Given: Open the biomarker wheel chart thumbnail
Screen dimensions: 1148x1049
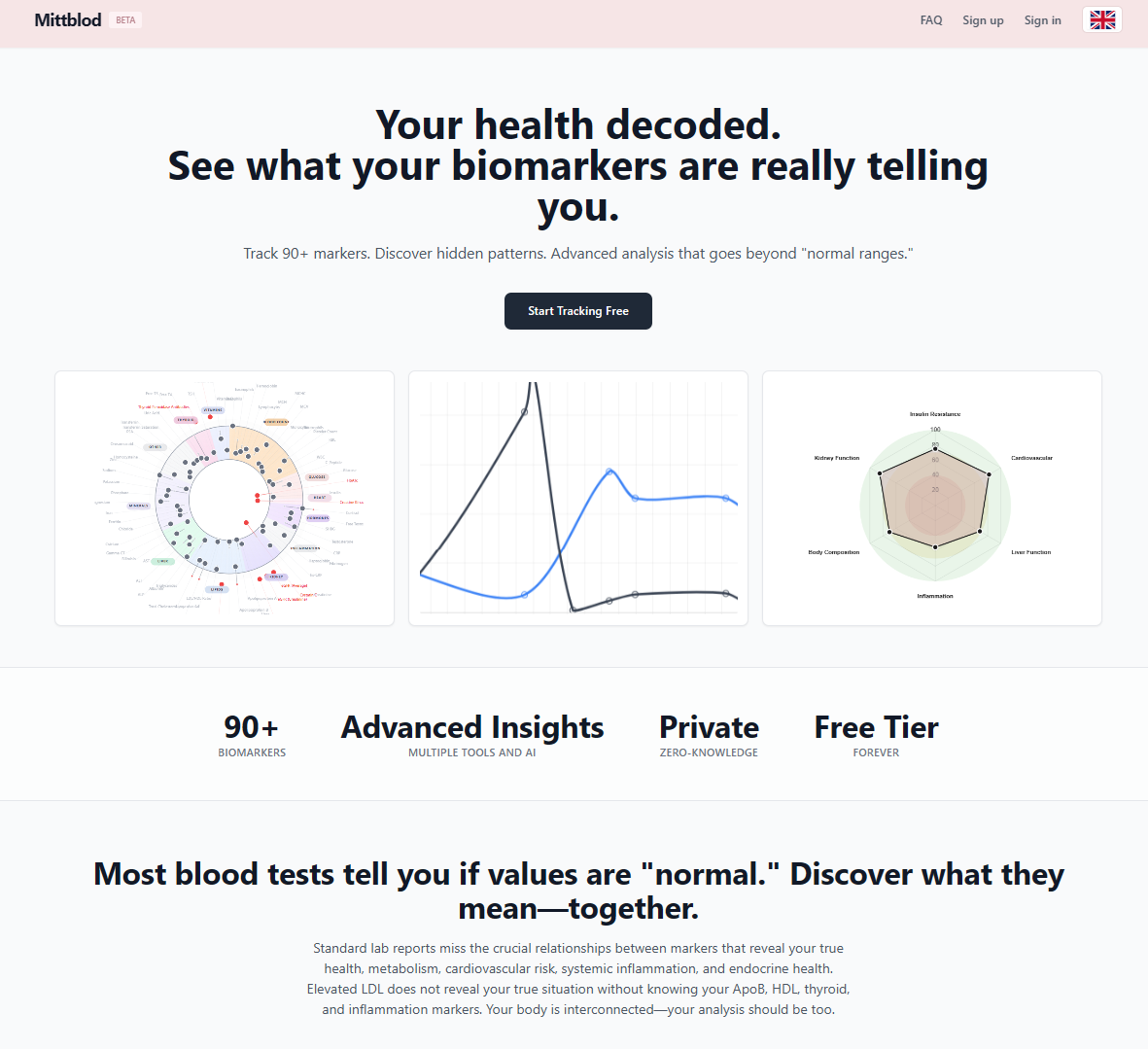Looking at the screenshot, I should click(x=224, y=498).
